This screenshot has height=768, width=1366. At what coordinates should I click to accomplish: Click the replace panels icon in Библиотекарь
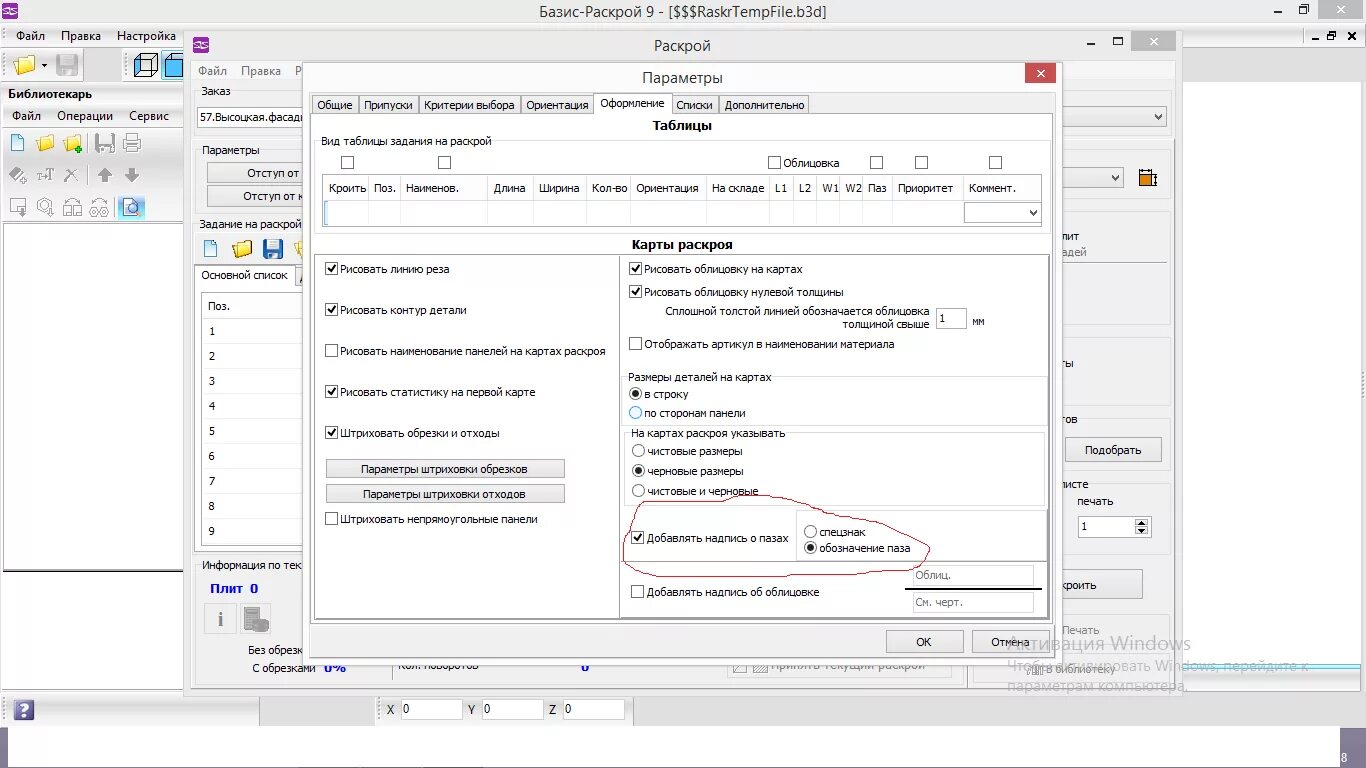72,207
